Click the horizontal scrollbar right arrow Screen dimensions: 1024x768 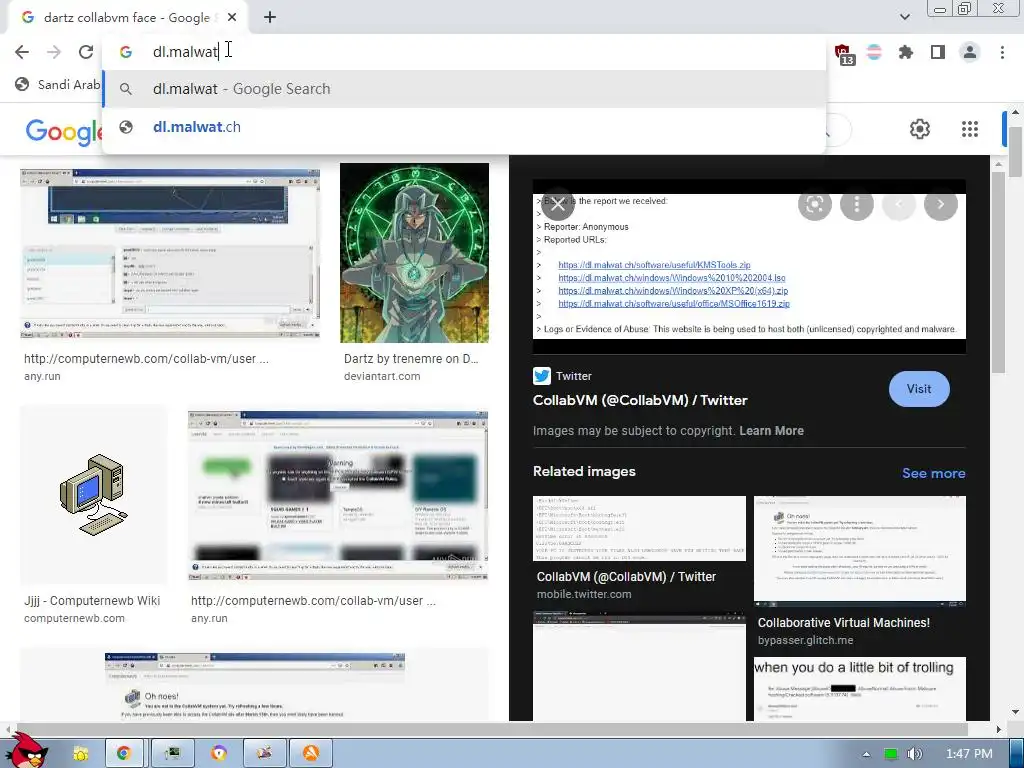(x=998, y=729)
